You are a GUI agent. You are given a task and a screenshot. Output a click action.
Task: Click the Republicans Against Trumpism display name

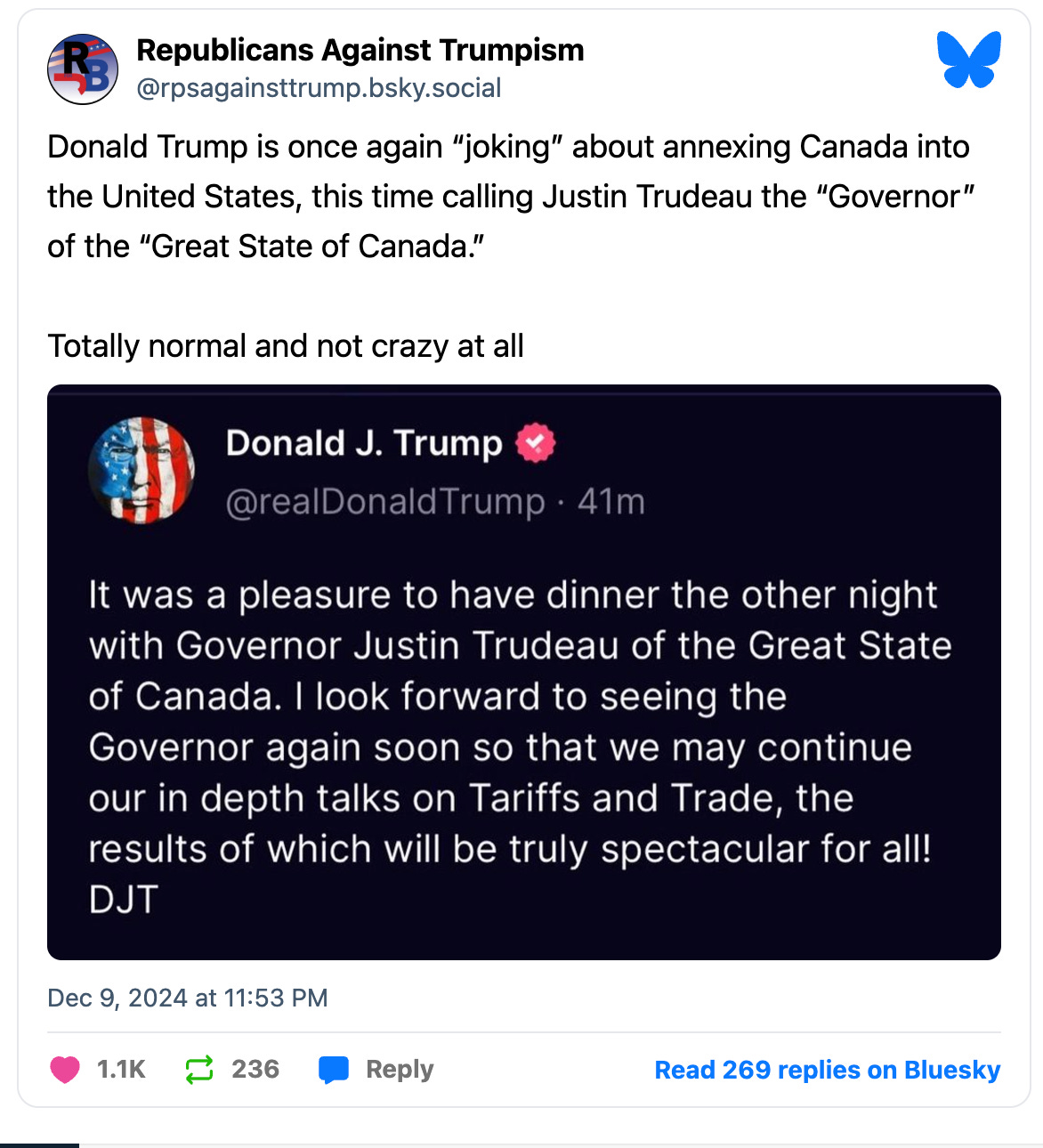(x=359, y=50)
